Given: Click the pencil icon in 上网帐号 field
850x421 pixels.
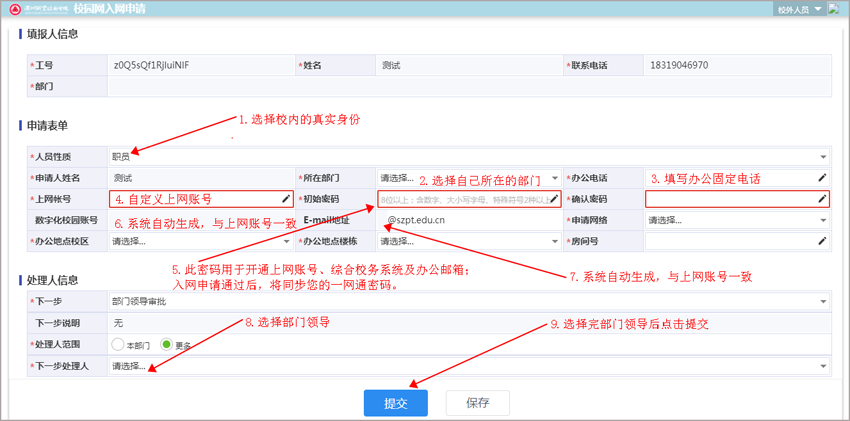Looking at the screenshot, I should (x=286, y=199).
